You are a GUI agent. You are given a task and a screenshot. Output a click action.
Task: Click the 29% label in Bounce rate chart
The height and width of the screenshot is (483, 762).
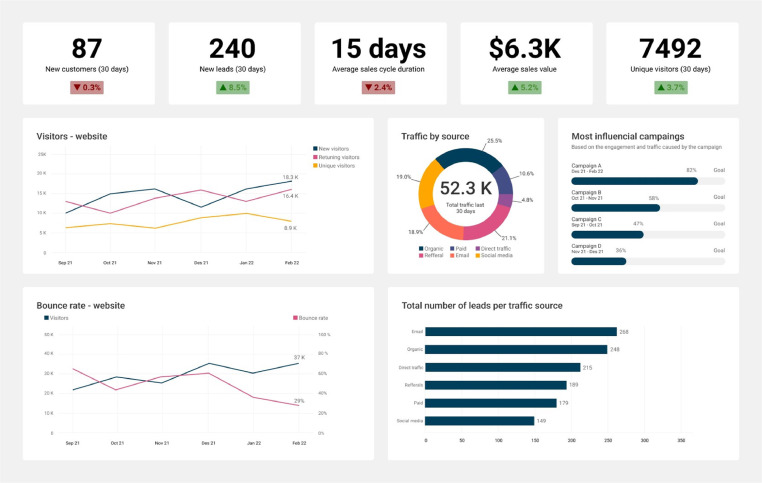tap(299, 401)
